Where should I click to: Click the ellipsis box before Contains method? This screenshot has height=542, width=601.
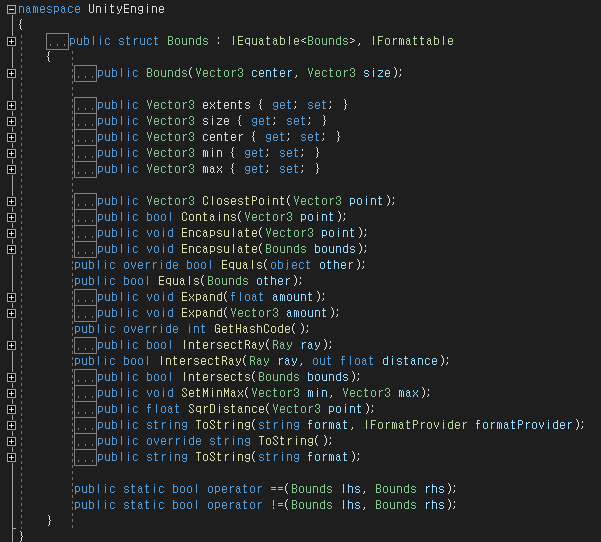coord(85,217)
